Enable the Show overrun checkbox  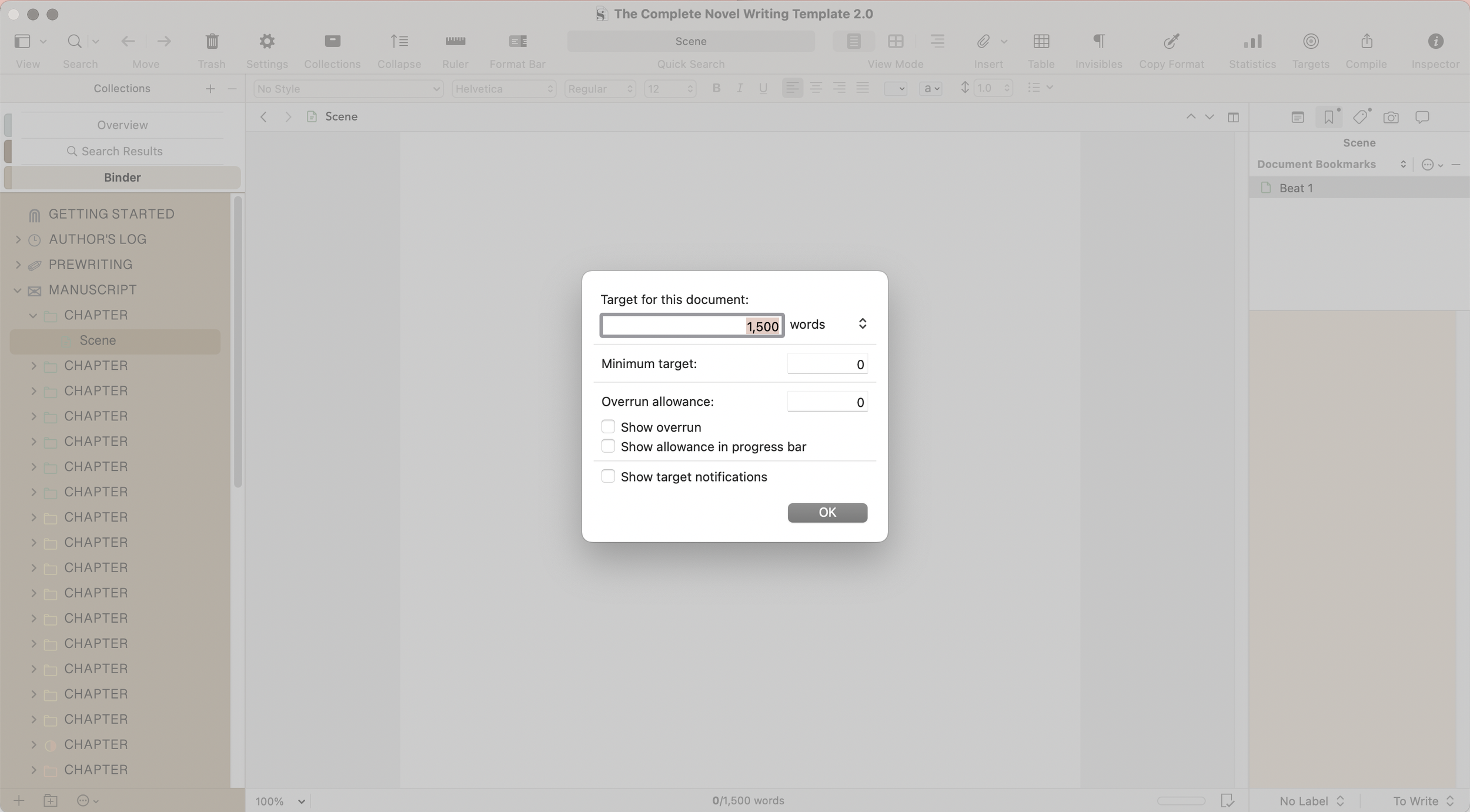point(608,426)
